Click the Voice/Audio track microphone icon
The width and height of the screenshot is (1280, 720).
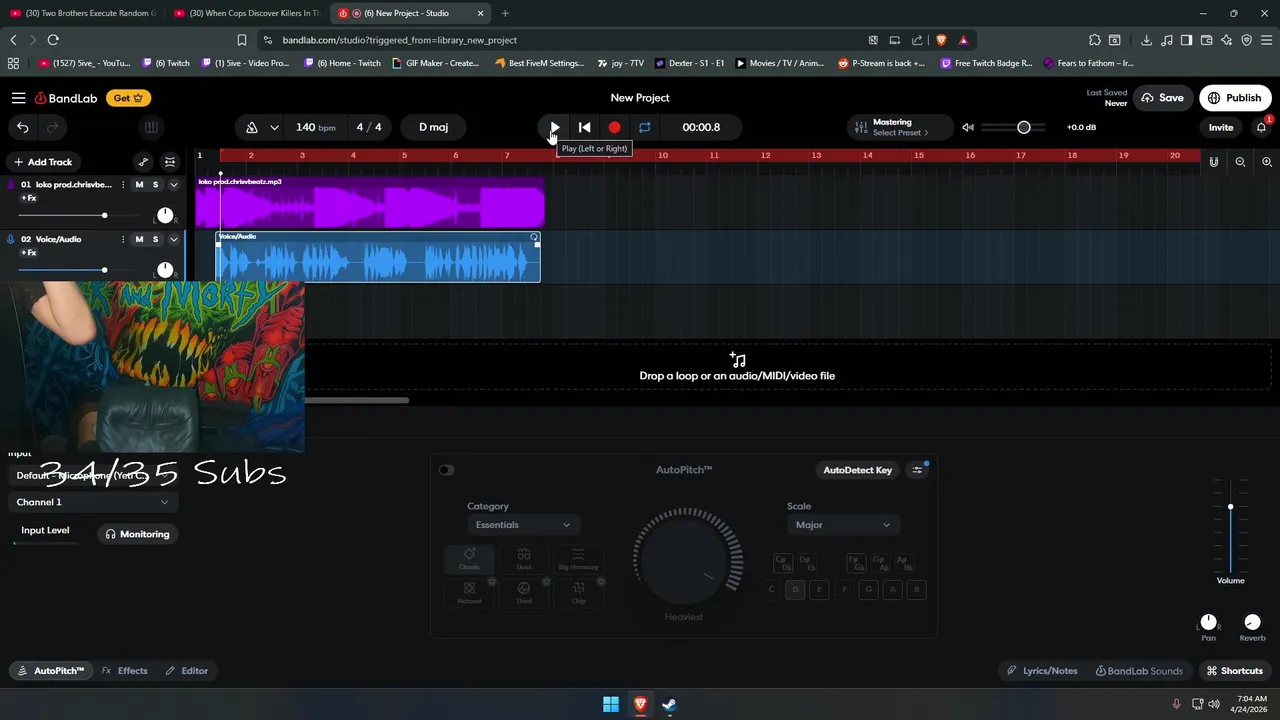[11, 239]
